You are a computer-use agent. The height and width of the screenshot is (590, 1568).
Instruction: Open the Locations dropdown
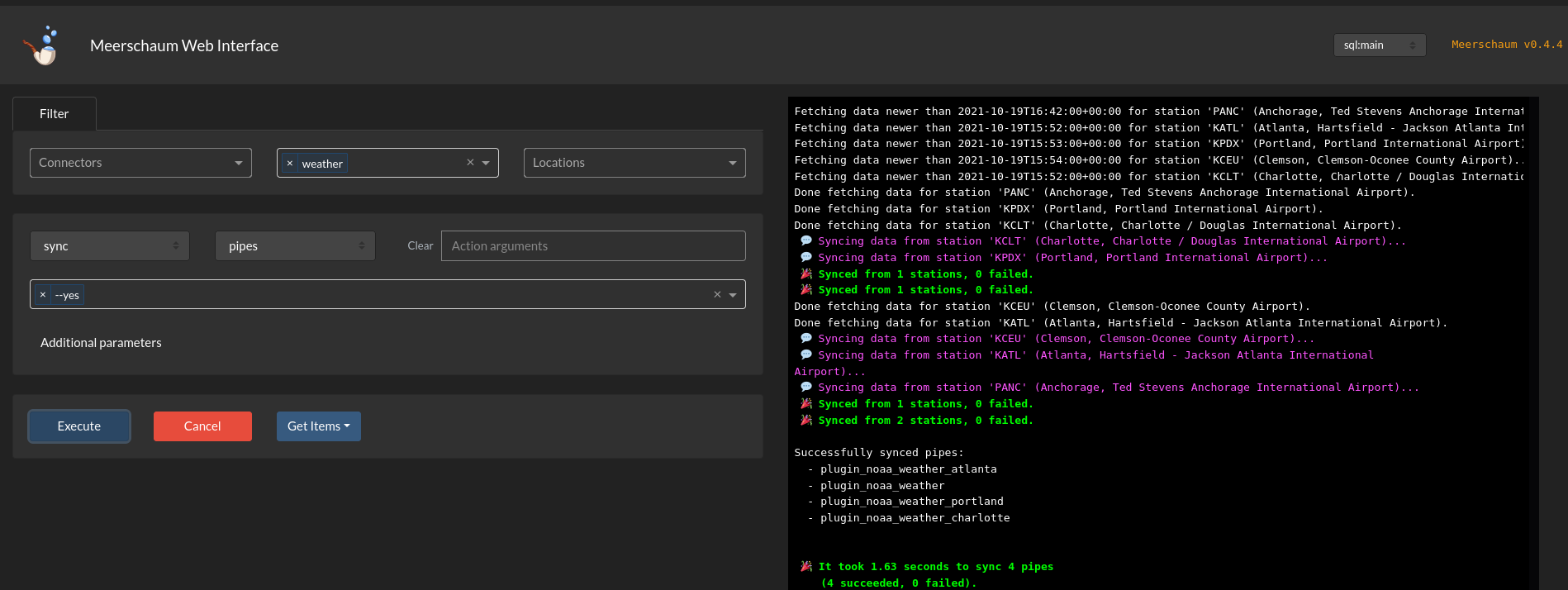[634, 163]
